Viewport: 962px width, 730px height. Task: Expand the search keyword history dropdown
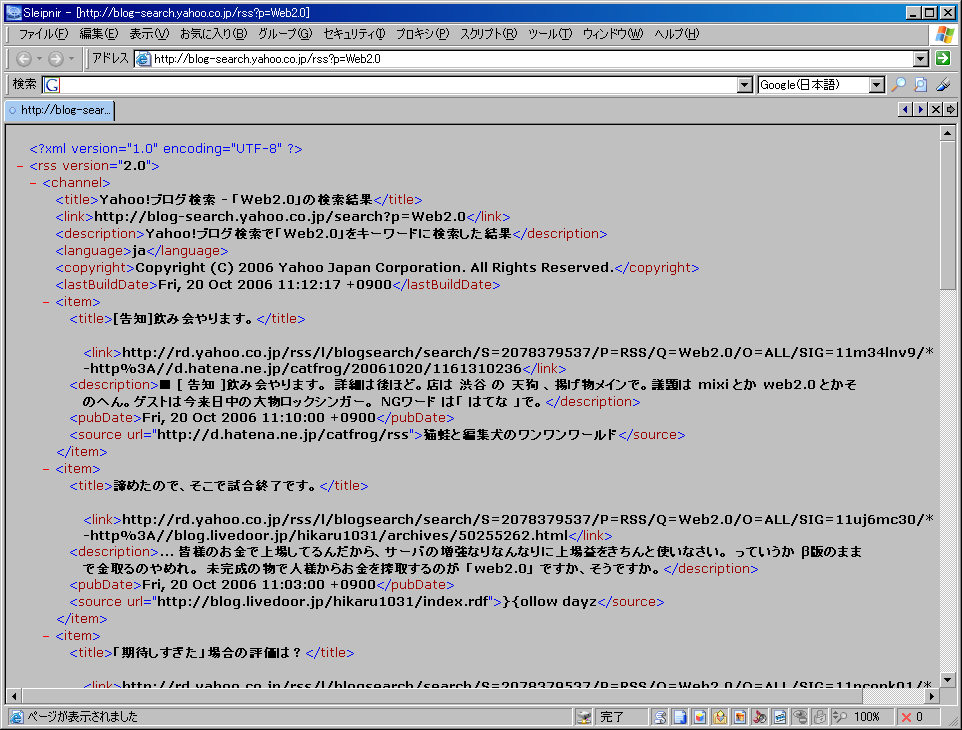744,85
